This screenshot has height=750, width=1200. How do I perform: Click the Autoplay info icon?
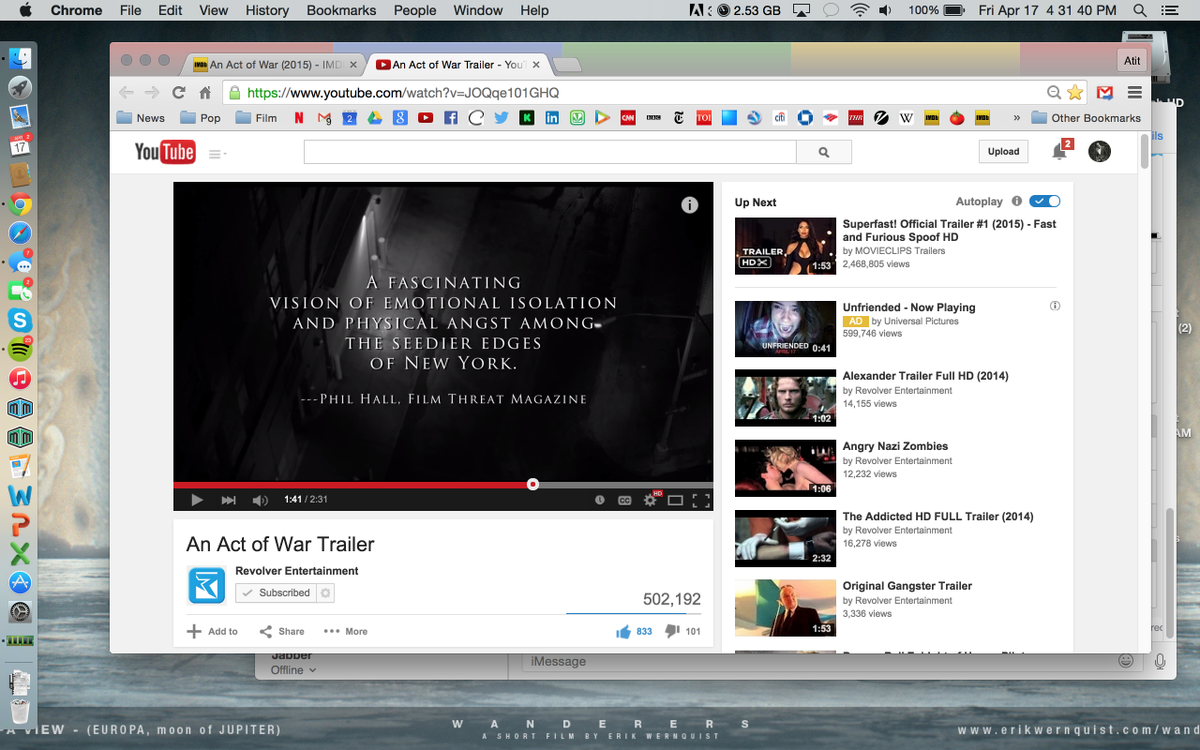click(1017, 201)
